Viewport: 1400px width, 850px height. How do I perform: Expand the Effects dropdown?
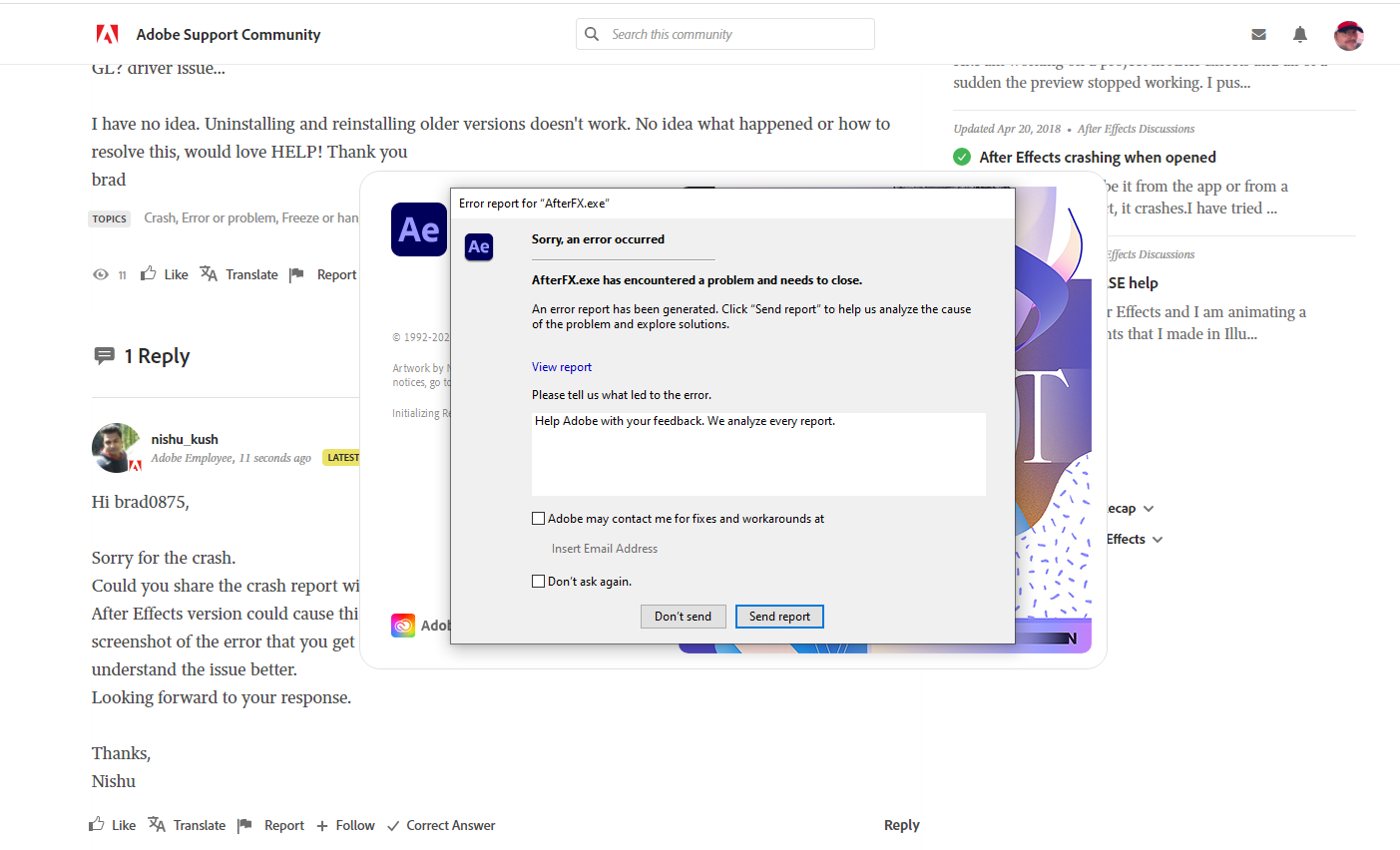pos(1157,539)
